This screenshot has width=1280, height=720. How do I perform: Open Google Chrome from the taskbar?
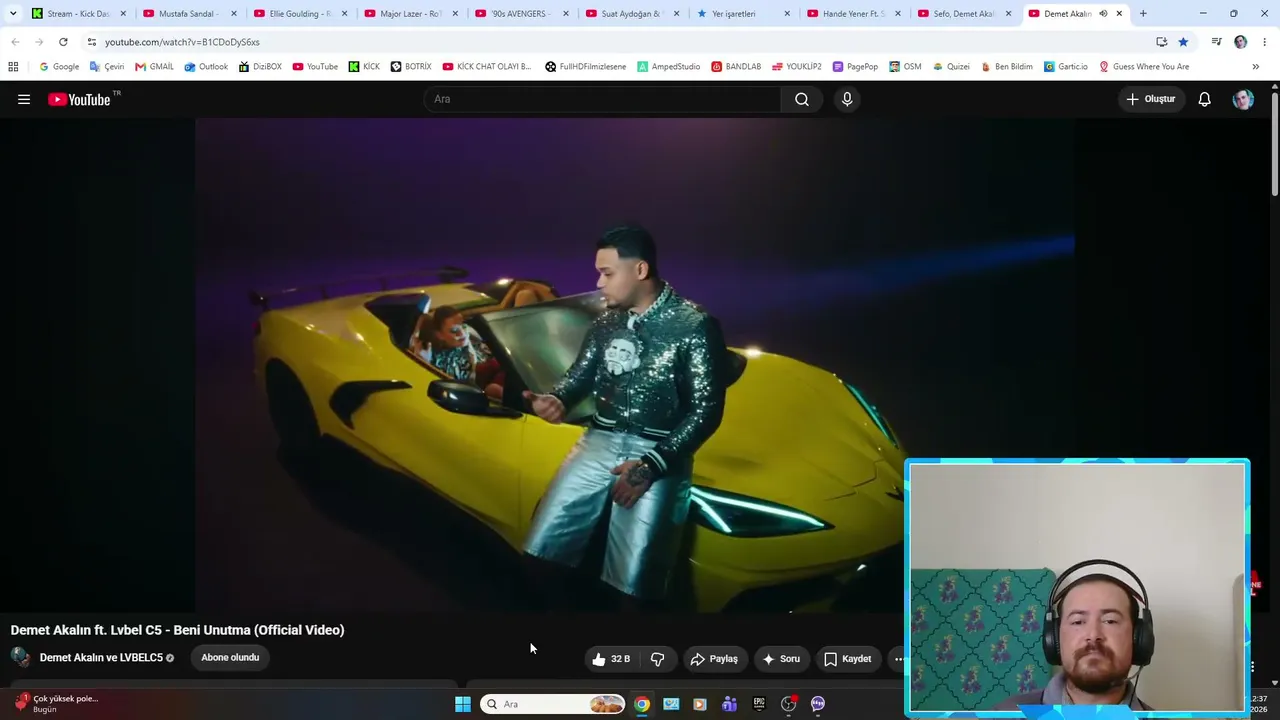tap(642, 704)
